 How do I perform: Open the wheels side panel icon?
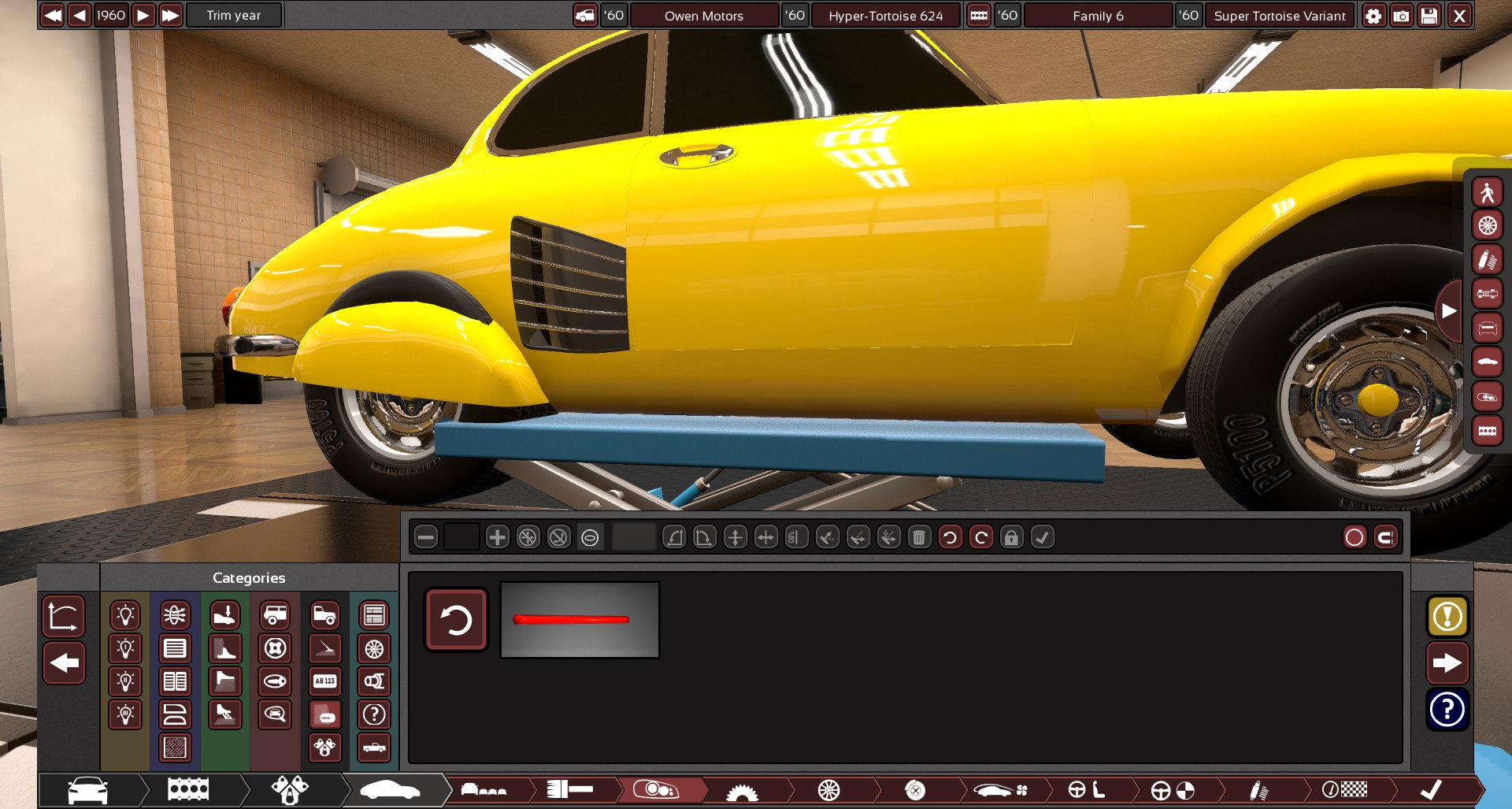click(1487, 226)
